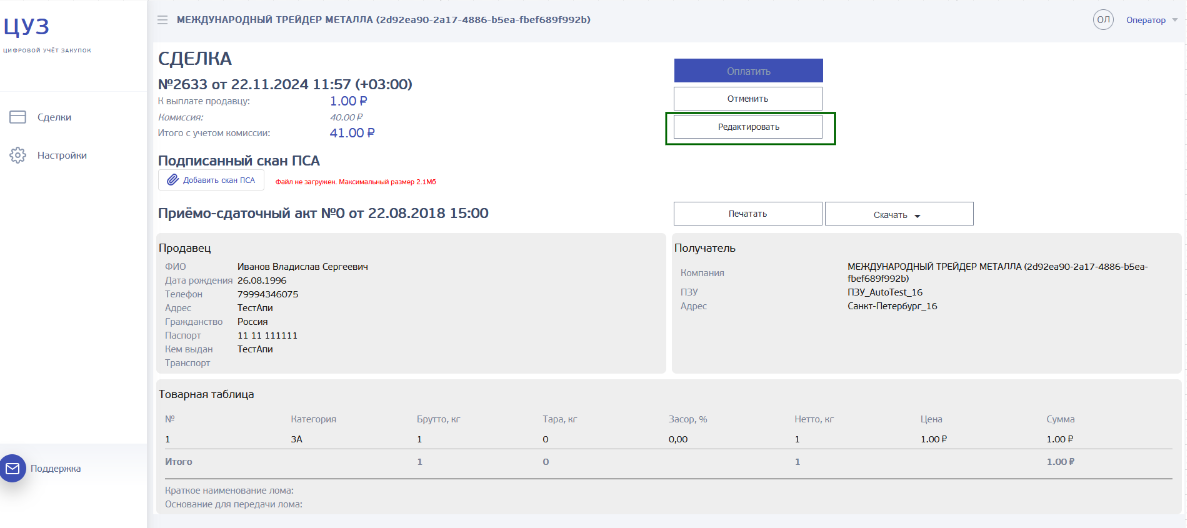1187x528 pixels.
Task: Click the Настройки gear icon
Action: pyautogui.click(x=17, y=155)
